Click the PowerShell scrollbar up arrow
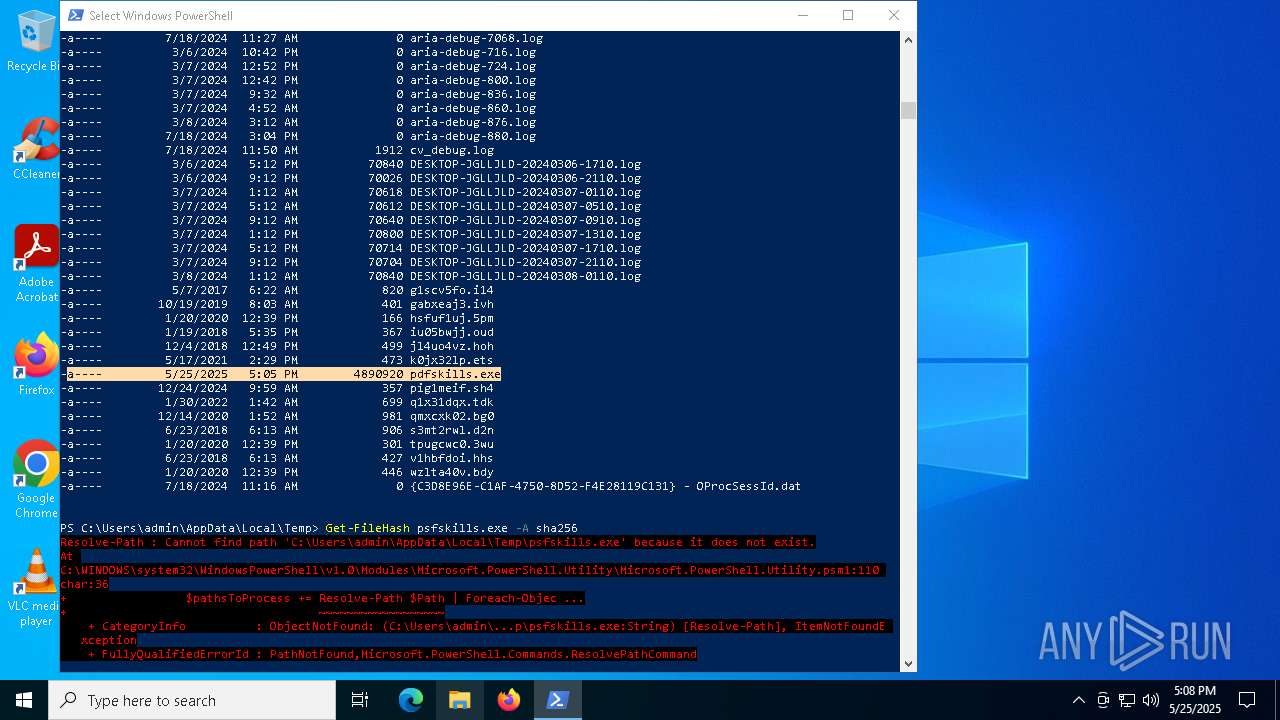 (908, 40)
